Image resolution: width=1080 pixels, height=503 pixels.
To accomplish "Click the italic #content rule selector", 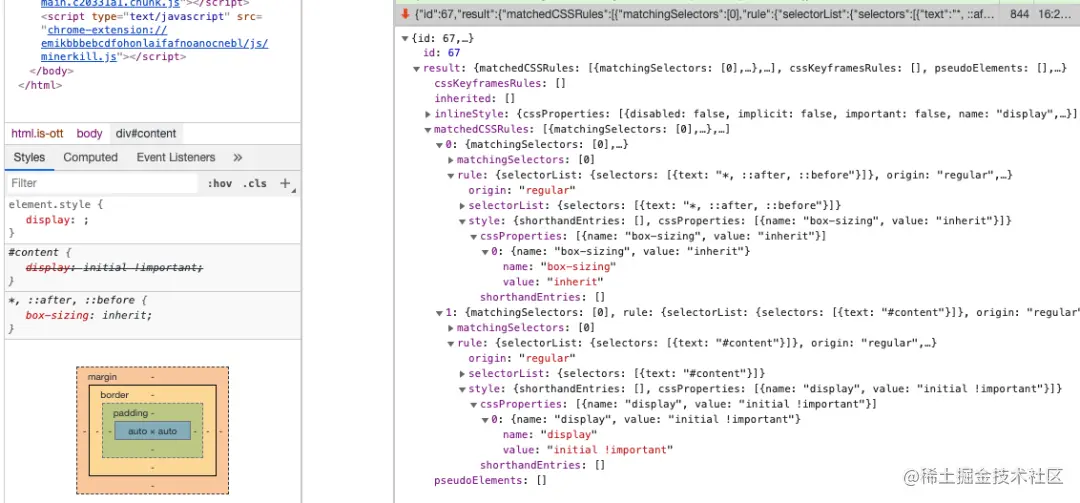I will tap(33, 253).
